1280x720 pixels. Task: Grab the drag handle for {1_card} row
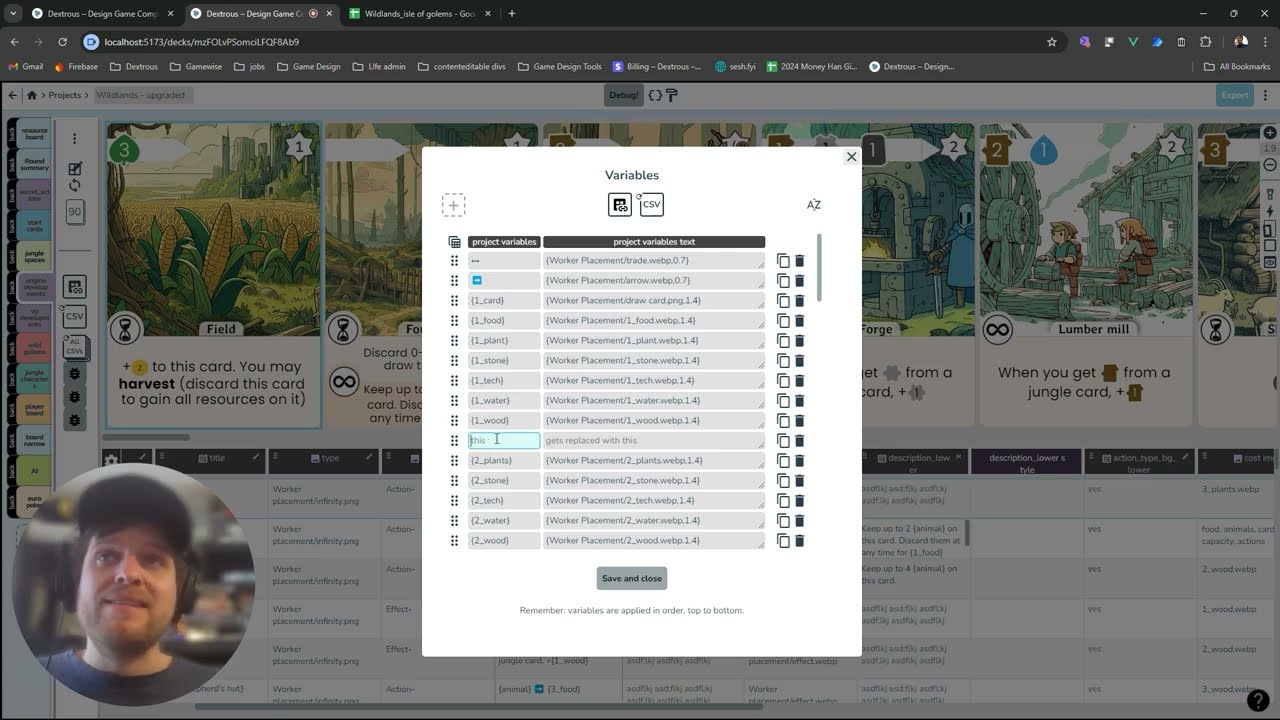(x=454, y=301)
